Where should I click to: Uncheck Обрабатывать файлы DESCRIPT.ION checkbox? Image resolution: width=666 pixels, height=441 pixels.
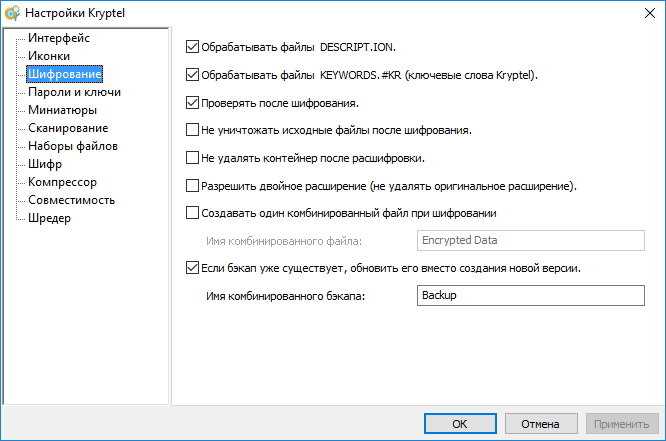pyautogui.click(x=193, y=46)
